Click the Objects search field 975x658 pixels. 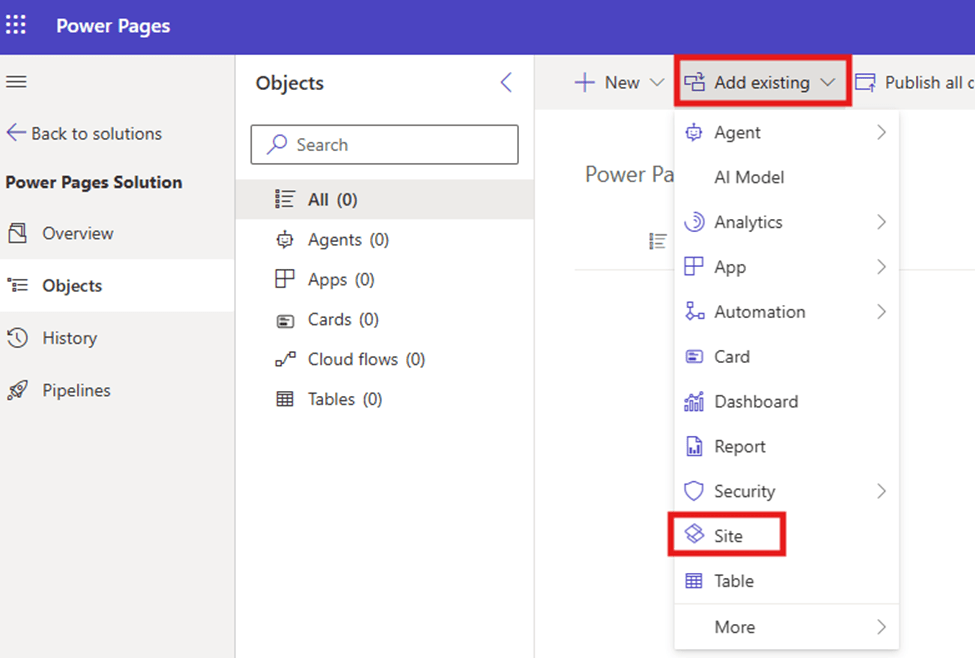point(384,145)
